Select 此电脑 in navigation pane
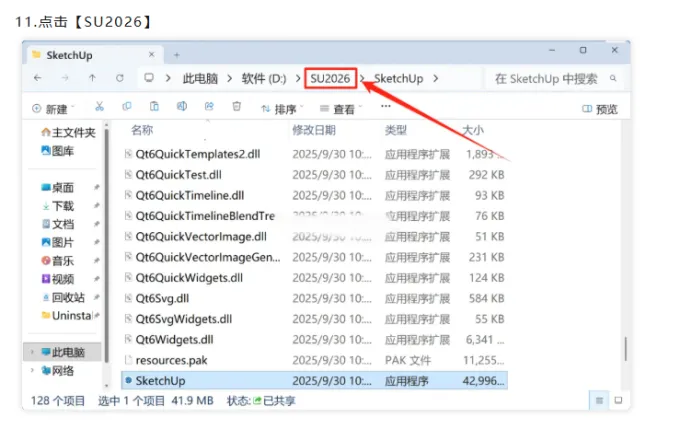This screenshot has height=429, width=692. (62, 352)
